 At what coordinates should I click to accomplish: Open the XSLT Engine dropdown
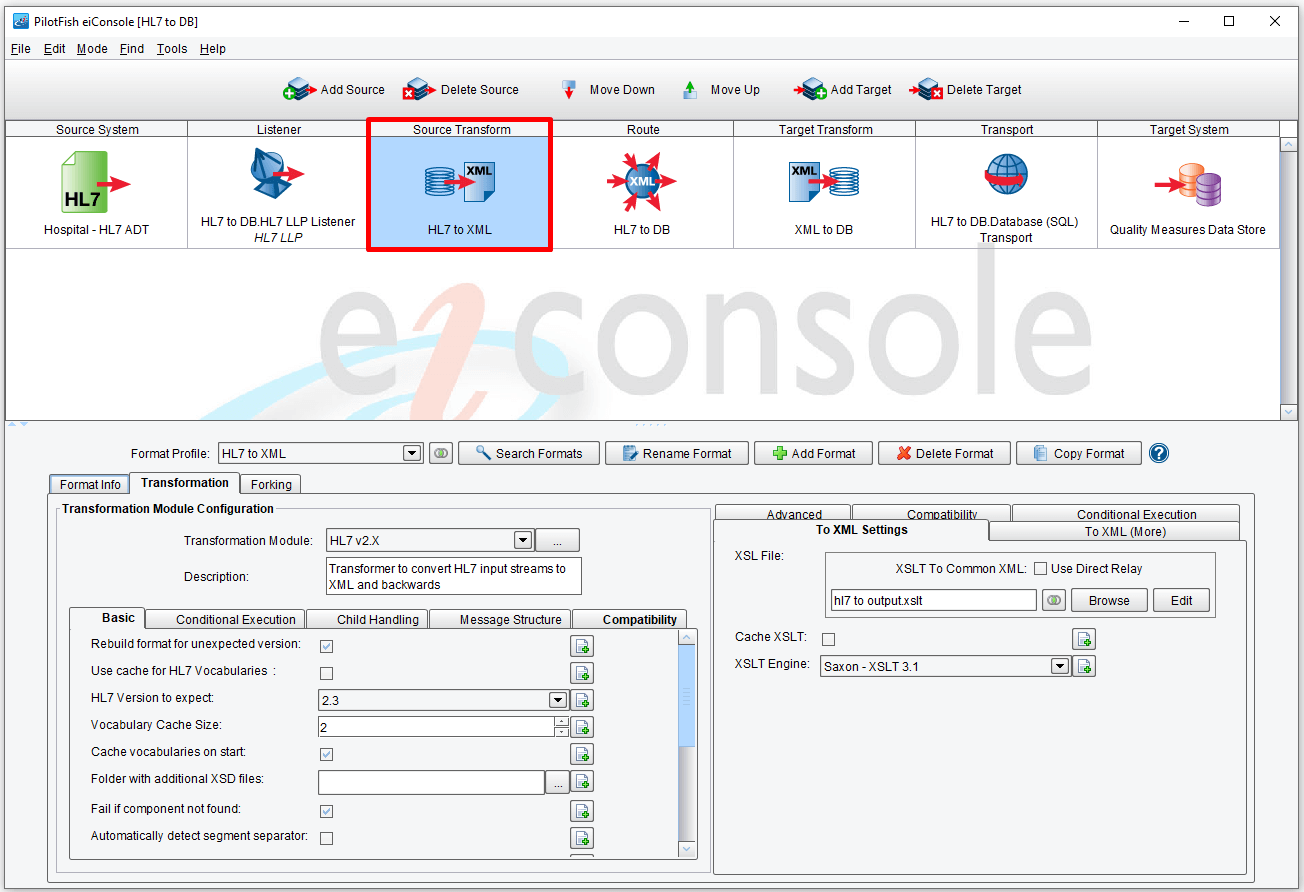1060,666
